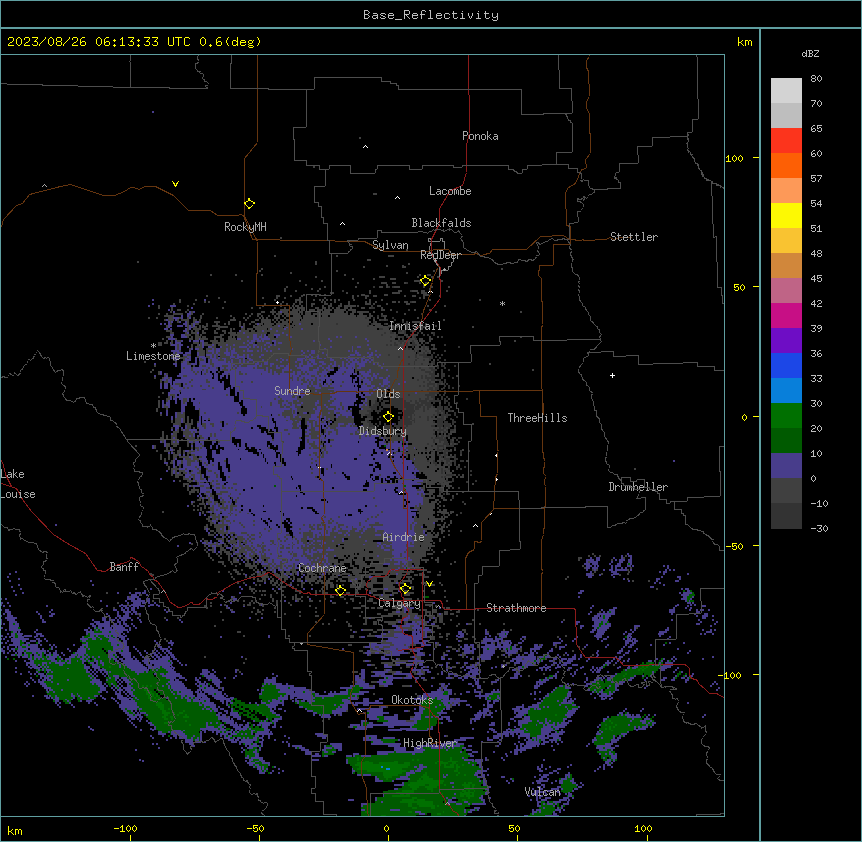Click the -30 value on dBZ legend
The height and width of the screenshot is (842, 862).
[x=819, y=529]
